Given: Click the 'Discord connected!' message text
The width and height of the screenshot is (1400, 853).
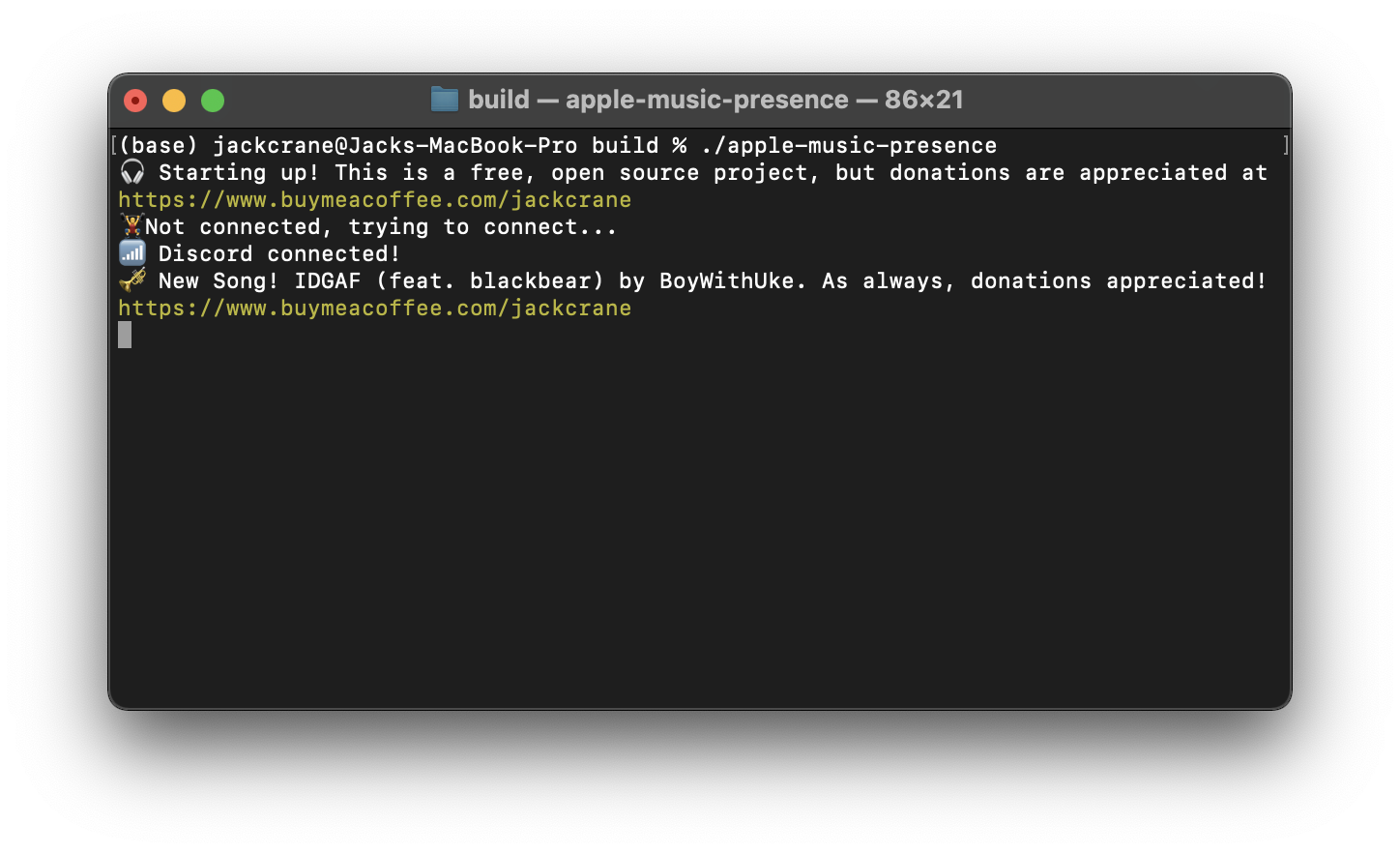Looking at the screenshot, I should pos(279,253).
